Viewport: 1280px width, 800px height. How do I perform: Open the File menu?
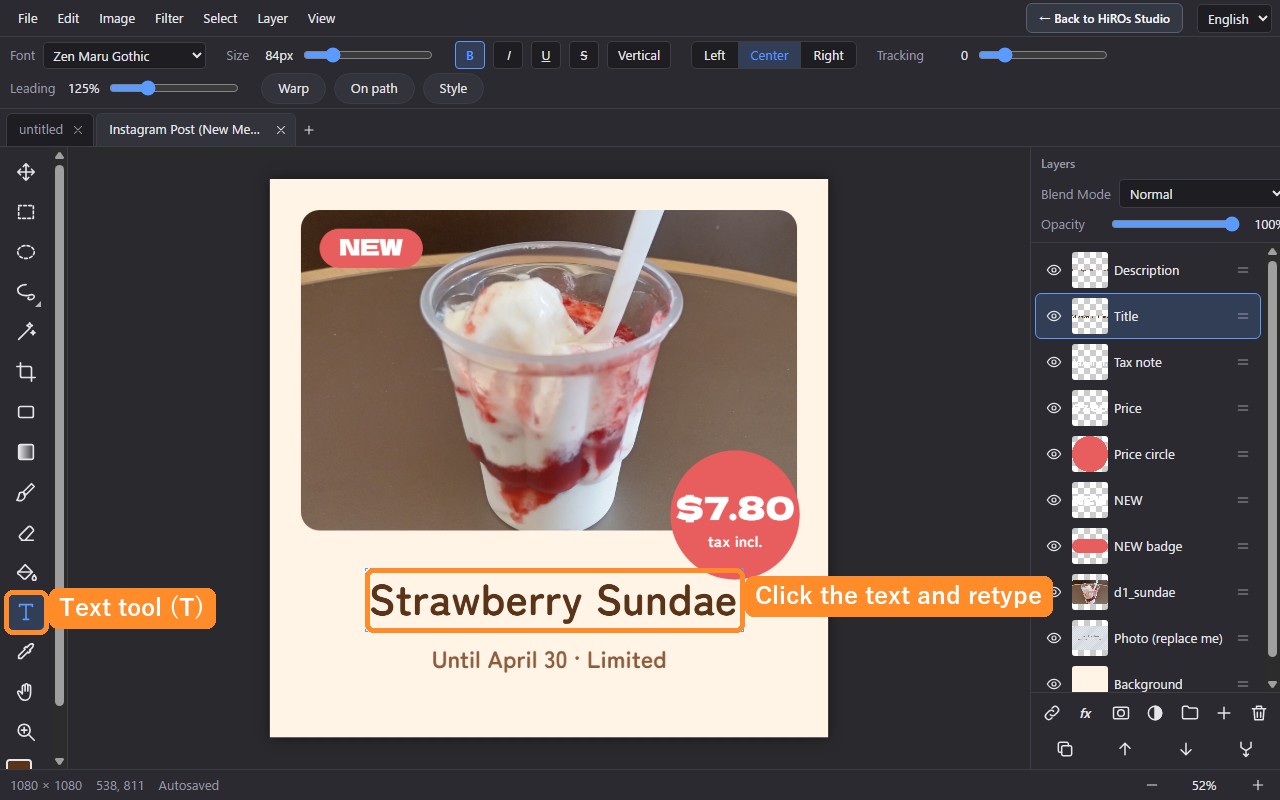coord(28,18)
